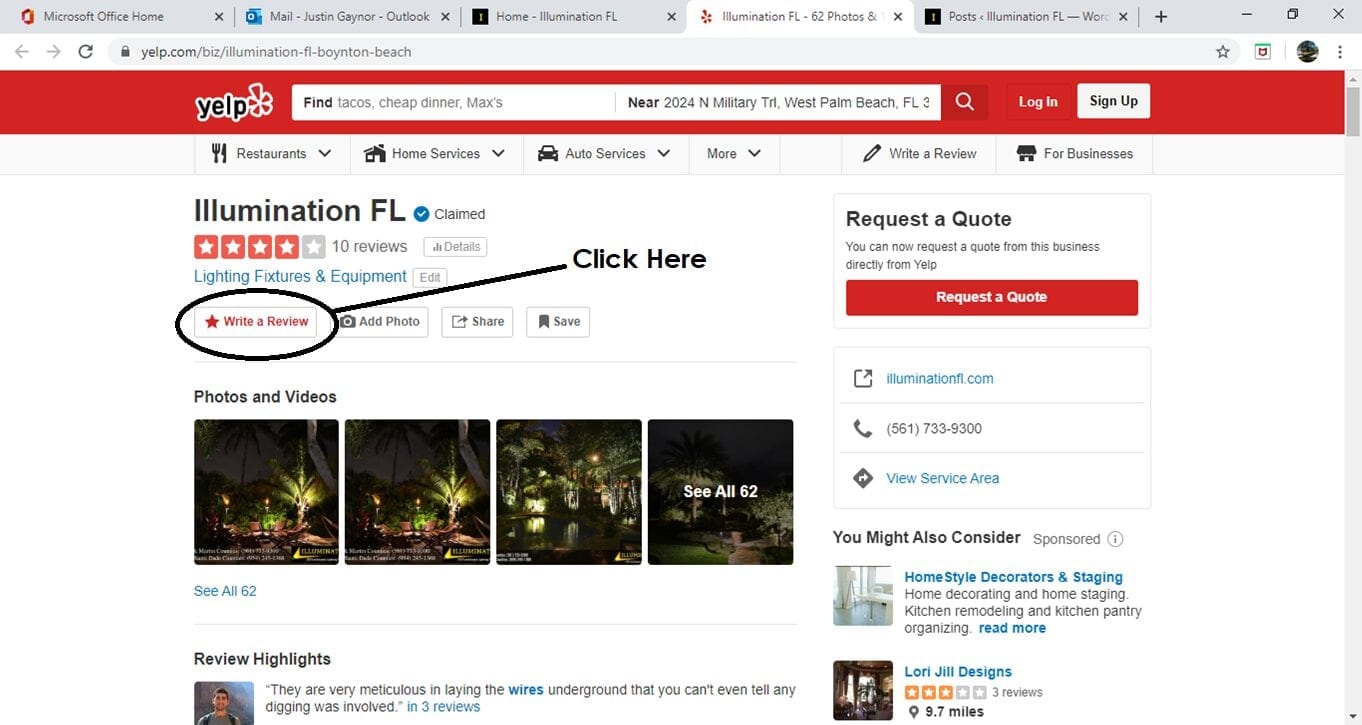
Task: Click the See All 62 photo thumbnail overlay
Action: point(720,492)
